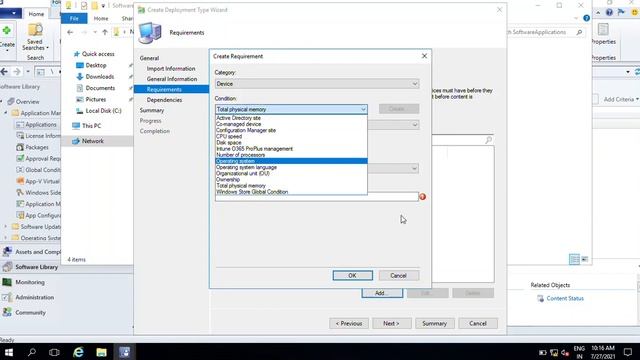Open the Category dropdown showing Device
The image size is (640, 360).
(x=317, y=84)
